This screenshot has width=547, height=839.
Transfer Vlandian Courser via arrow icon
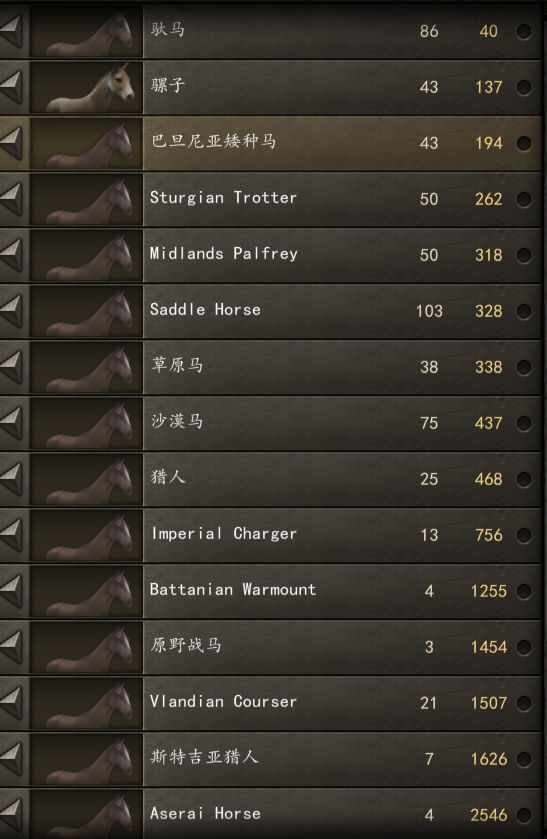(11, 703)
